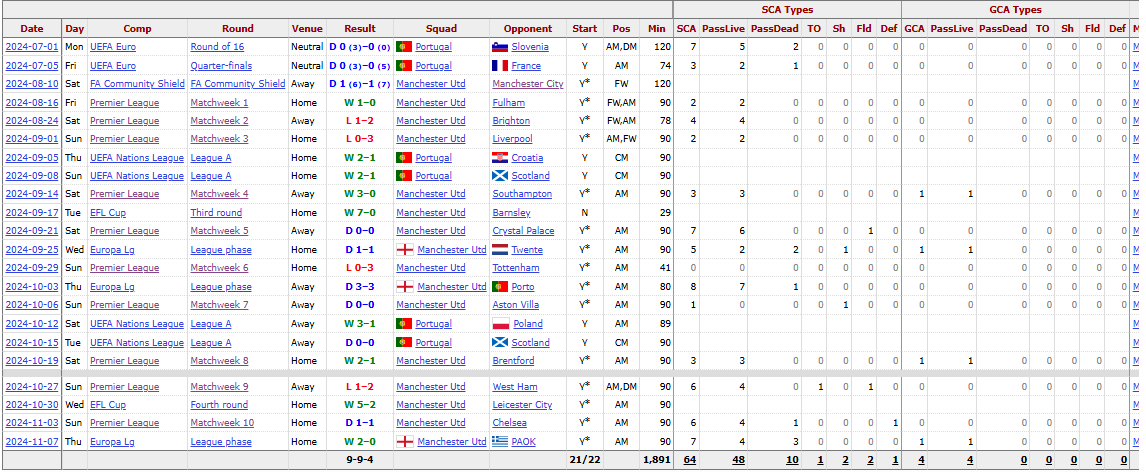The image size is (1146, 472).
Task: Open UEFA Nations League link for 2024-10-12
Action: [x=137, y=324]
